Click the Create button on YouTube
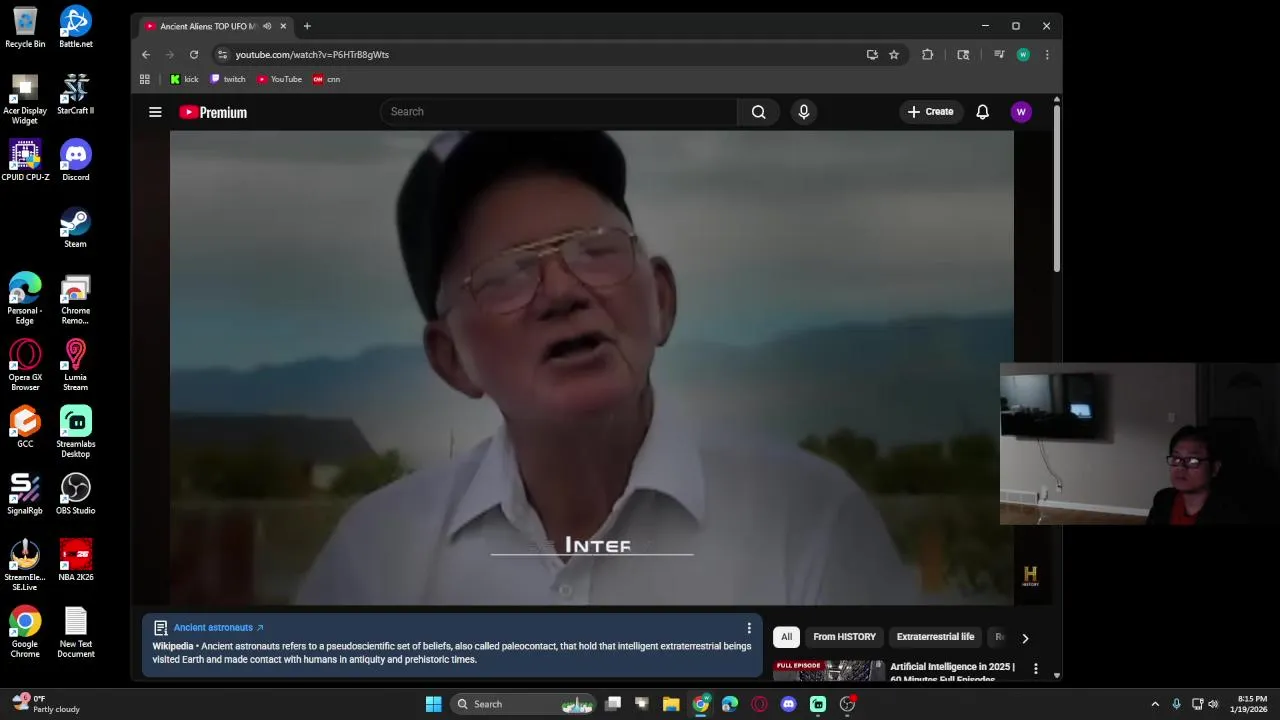Screen dimensions: 1280x720 click(x=930, y=112)
